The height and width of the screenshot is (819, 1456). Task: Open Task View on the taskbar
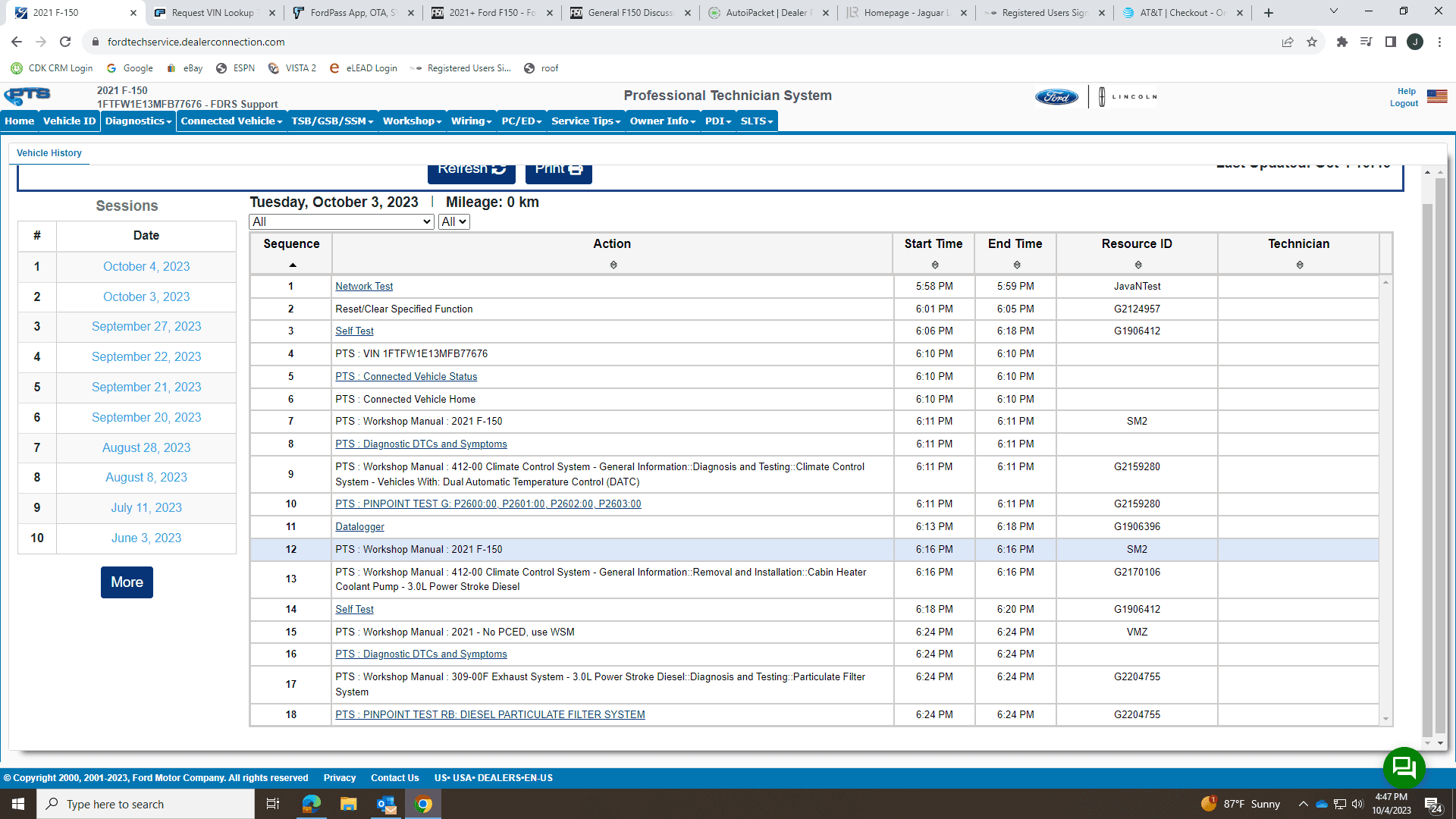pyautogui.click(x=273, y=804)
